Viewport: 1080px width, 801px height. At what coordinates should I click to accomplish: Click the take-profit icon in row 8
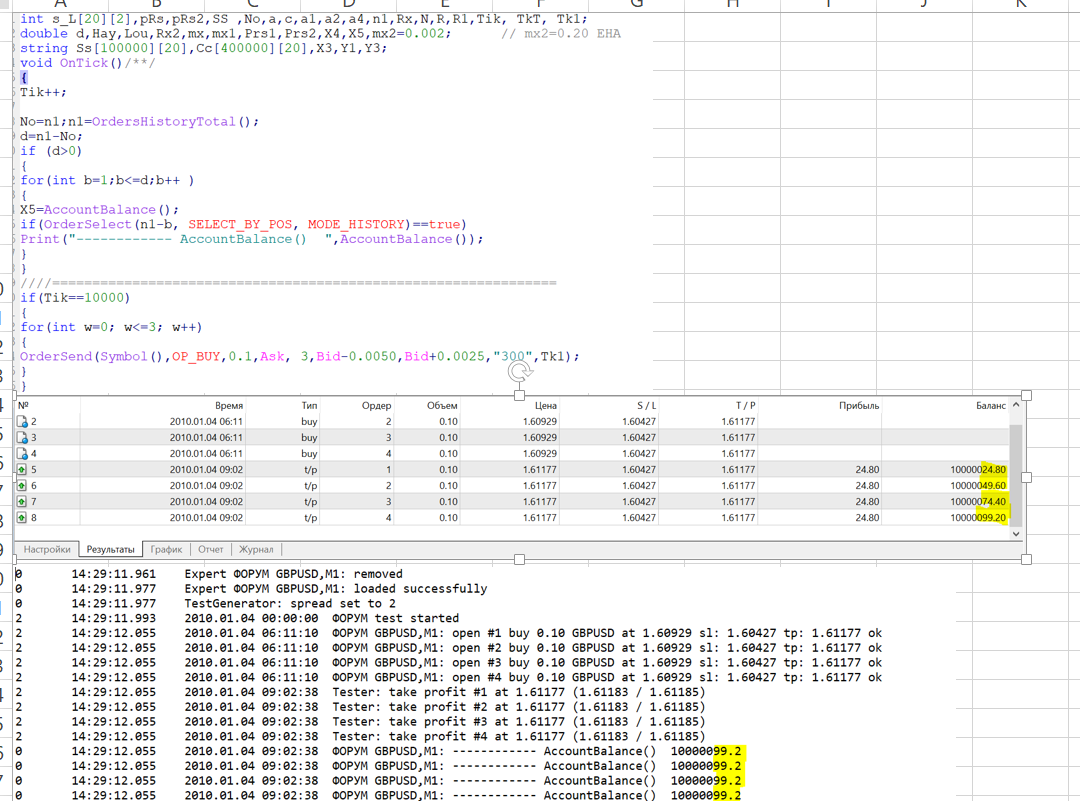pyautogui.click(x=22, y=518)
